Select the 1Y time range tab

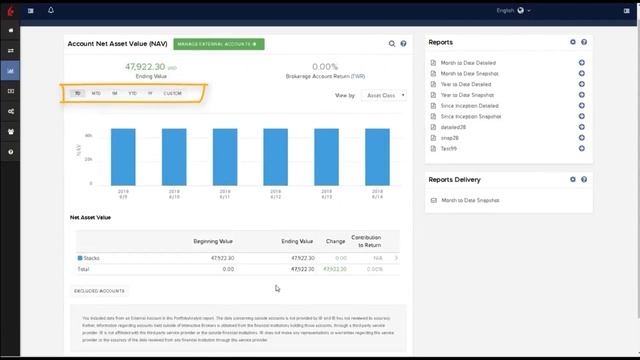pos(150,93)
